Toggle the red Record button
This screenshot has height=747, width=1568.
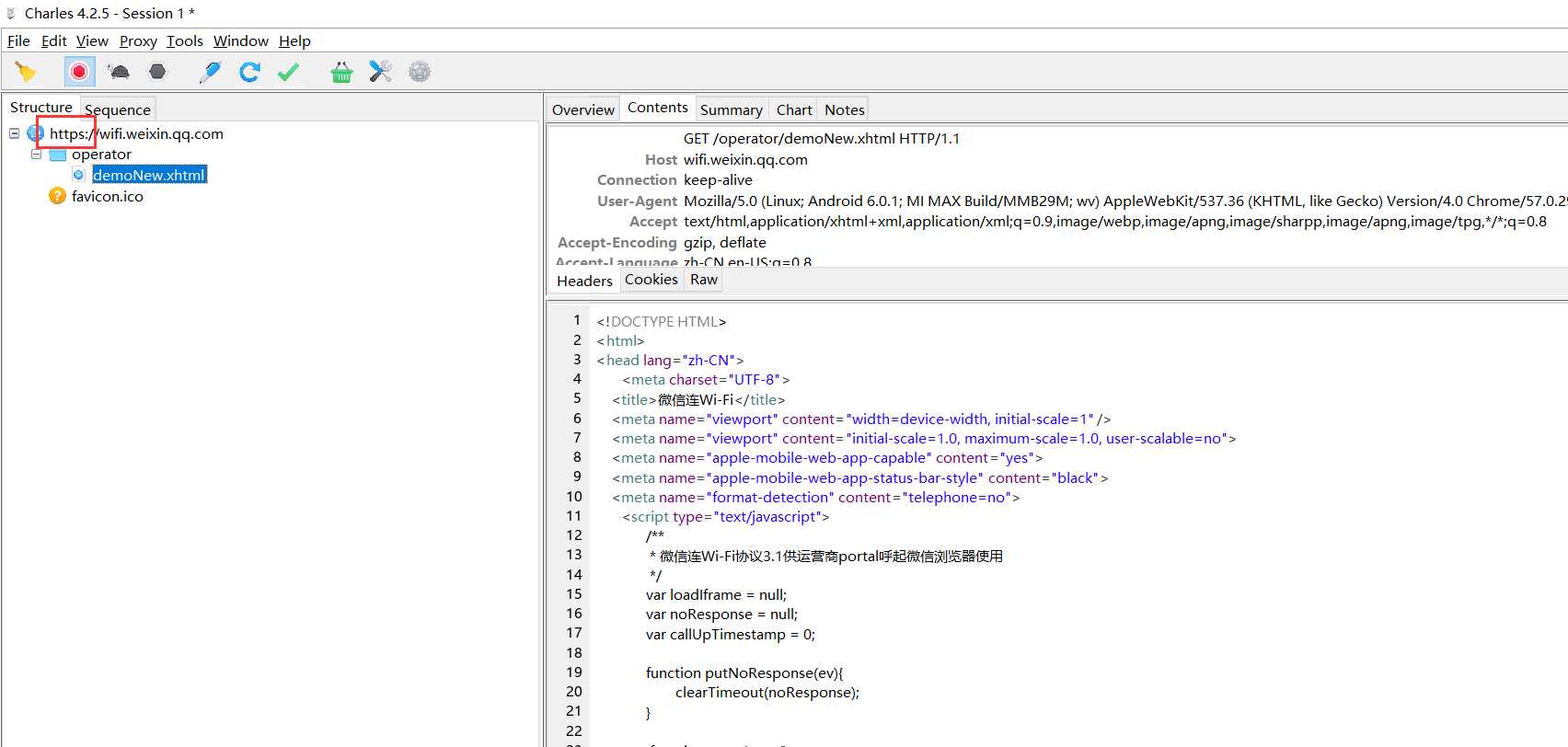tap(79, 72)
